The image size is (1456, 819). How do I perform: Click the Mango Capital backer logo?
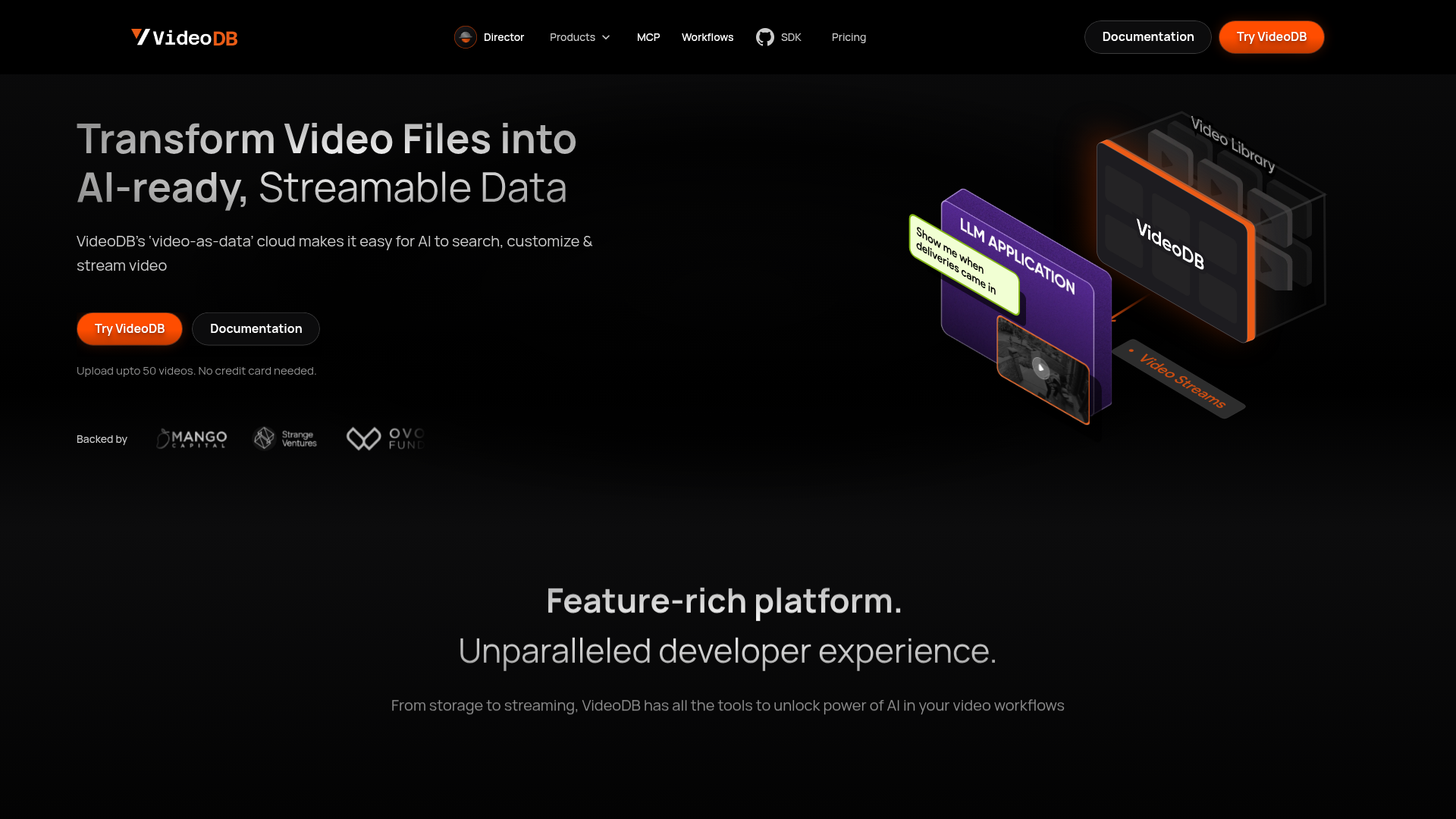point(191,438)
